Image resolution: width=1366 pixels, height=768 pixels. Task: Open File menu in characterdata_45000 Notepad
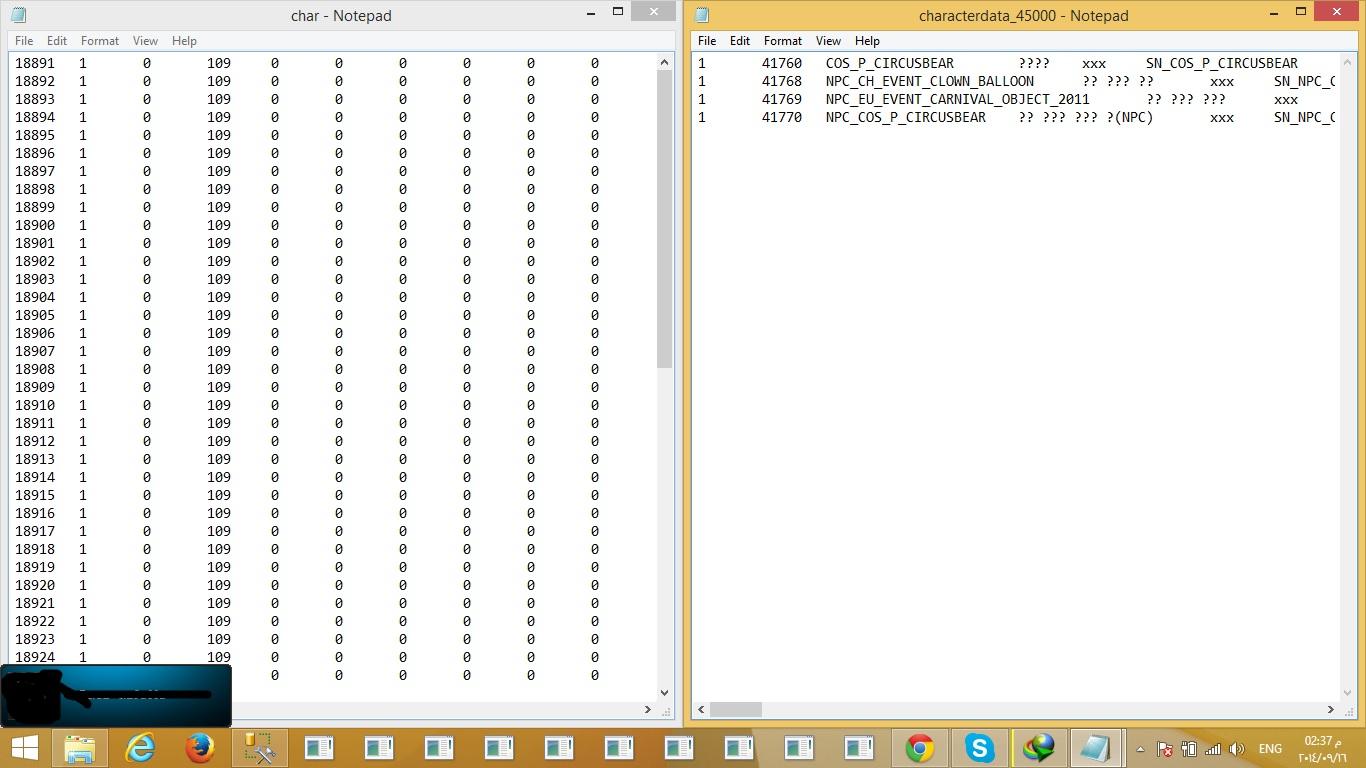pyautogui.click(x=707, y=41)
